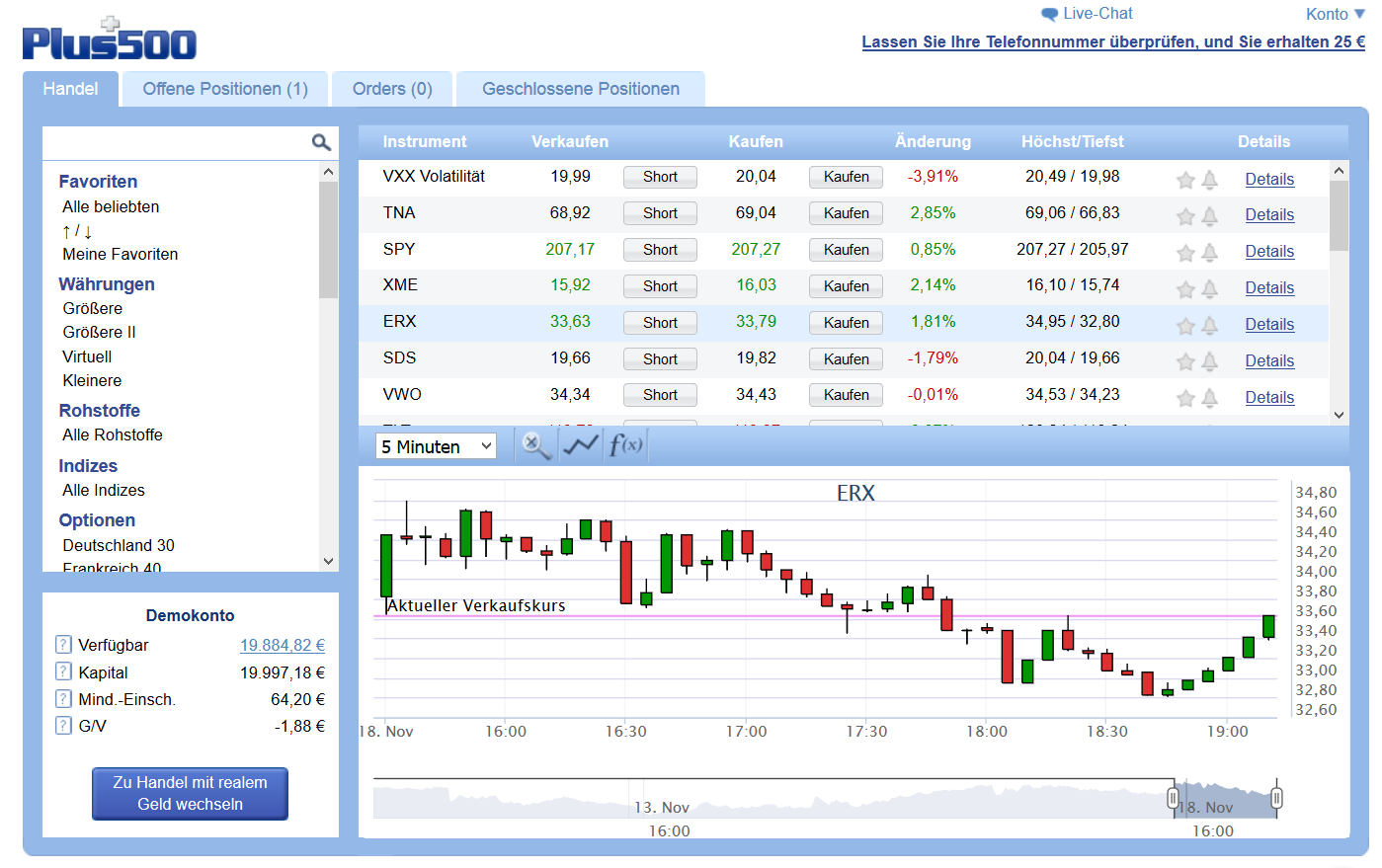This screenshot has width=1382, height=868.
Task: Click help icon next to Kapital
Action: pos(63,671)
